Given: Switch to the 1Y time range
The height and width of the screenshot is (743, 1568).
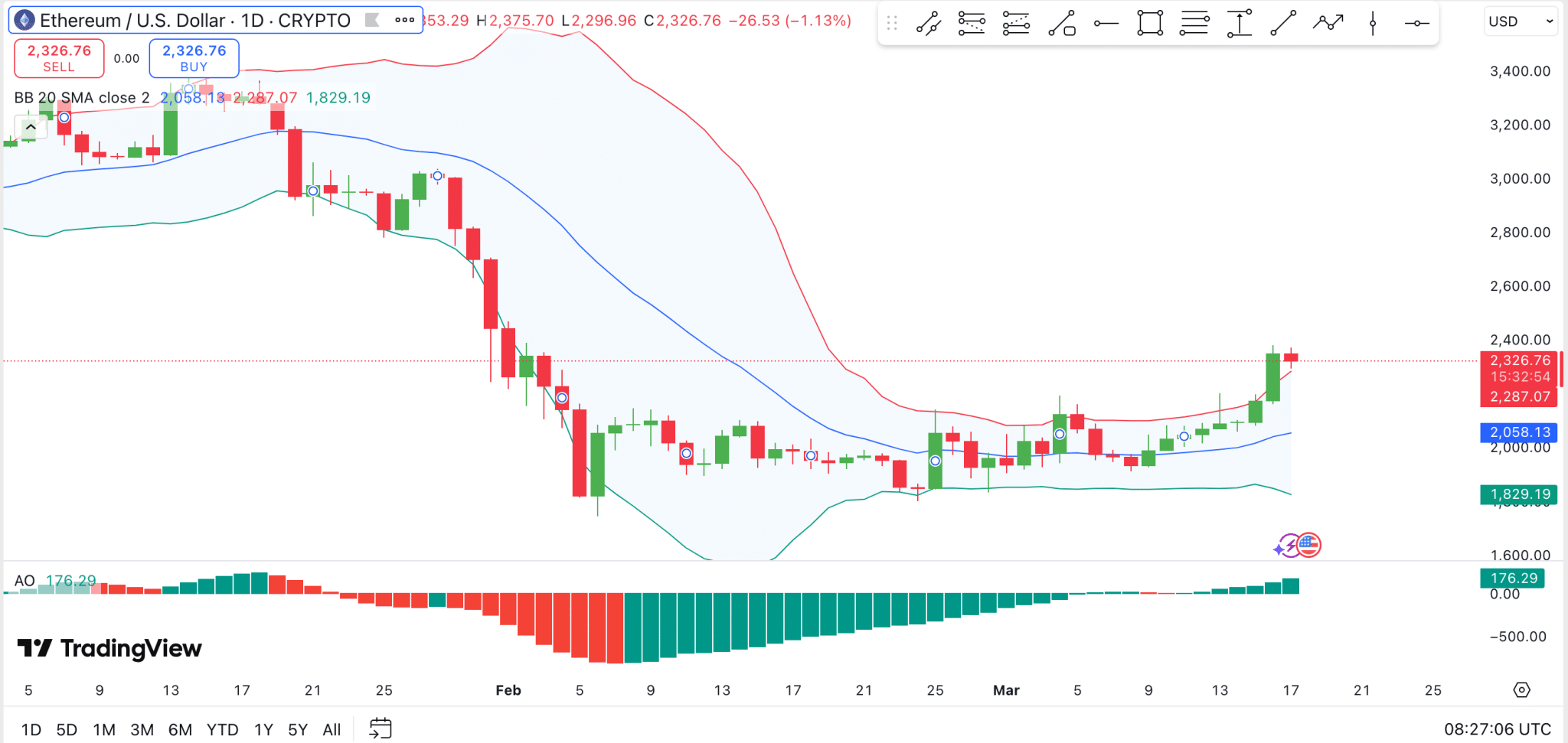Looking at the screenshot, I should (x=263, y=730).
